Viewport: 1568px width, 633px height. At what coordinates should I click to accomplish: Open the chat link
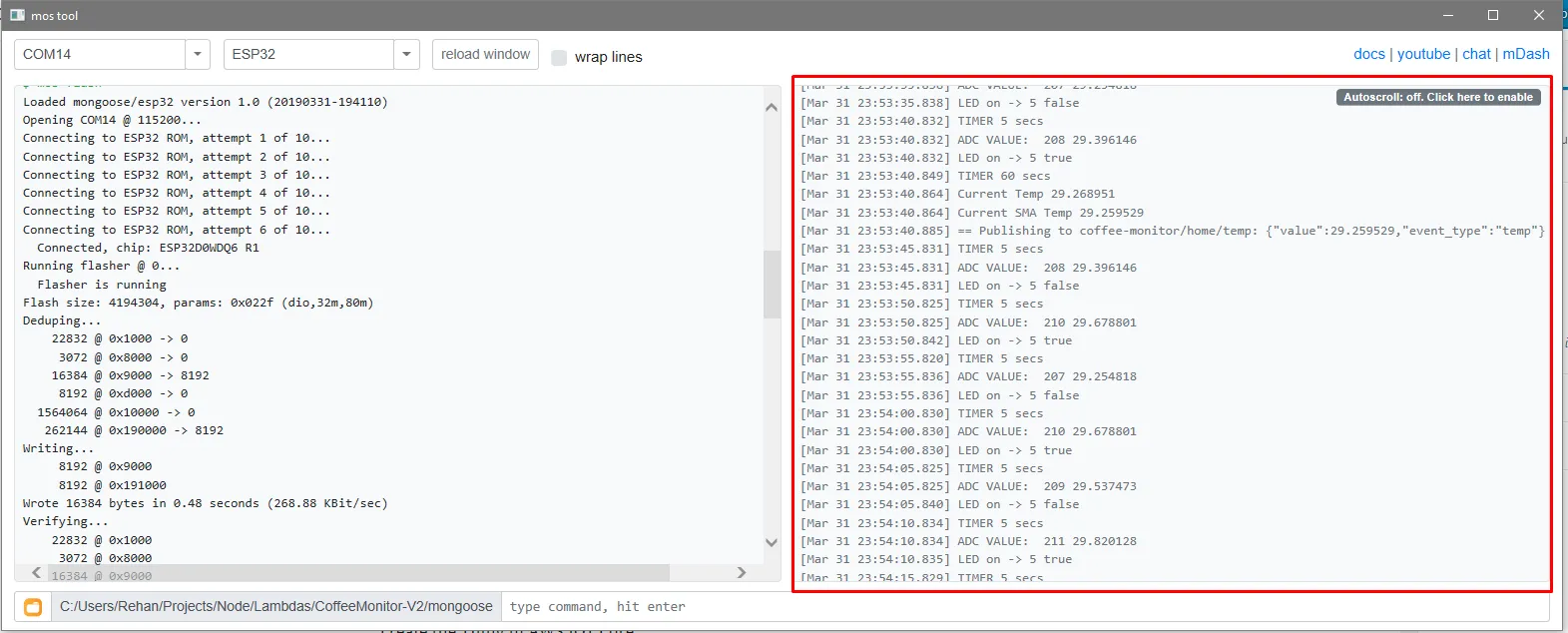pyautogui.click(x=1476, y=54)
